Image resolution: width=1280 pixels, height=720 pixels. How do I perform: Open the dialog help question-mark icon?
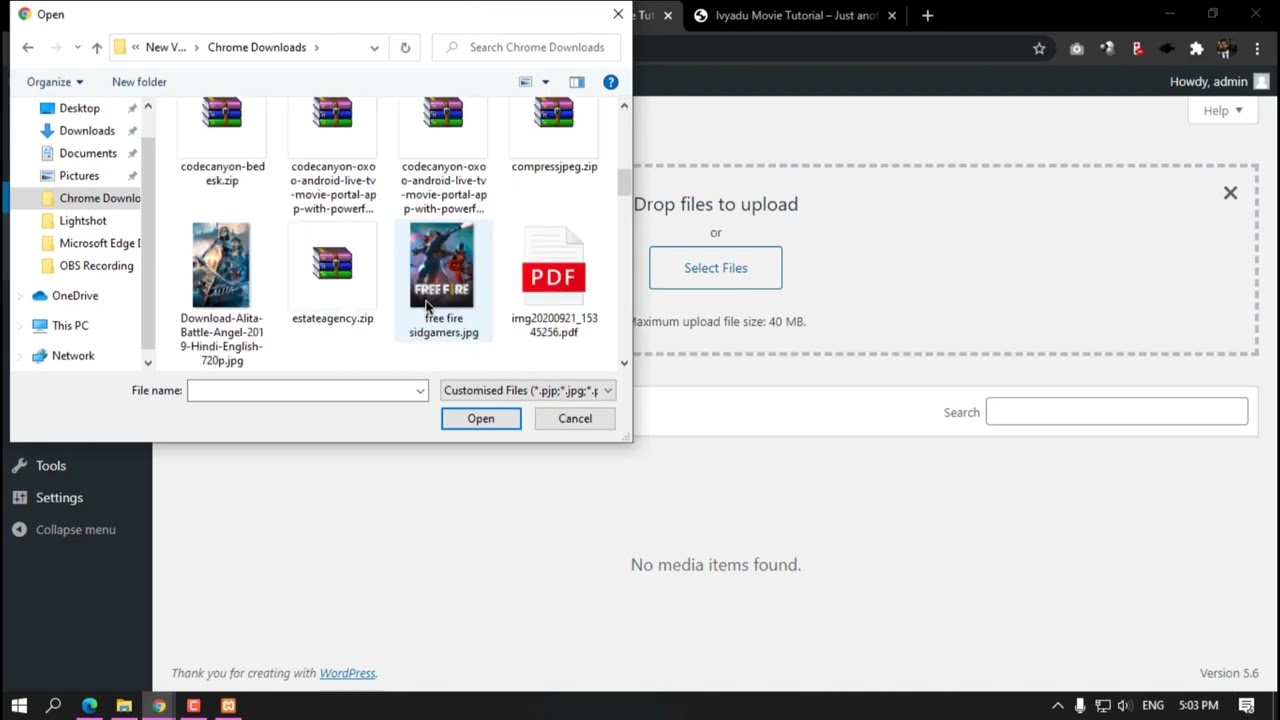[x=610, y=82]
